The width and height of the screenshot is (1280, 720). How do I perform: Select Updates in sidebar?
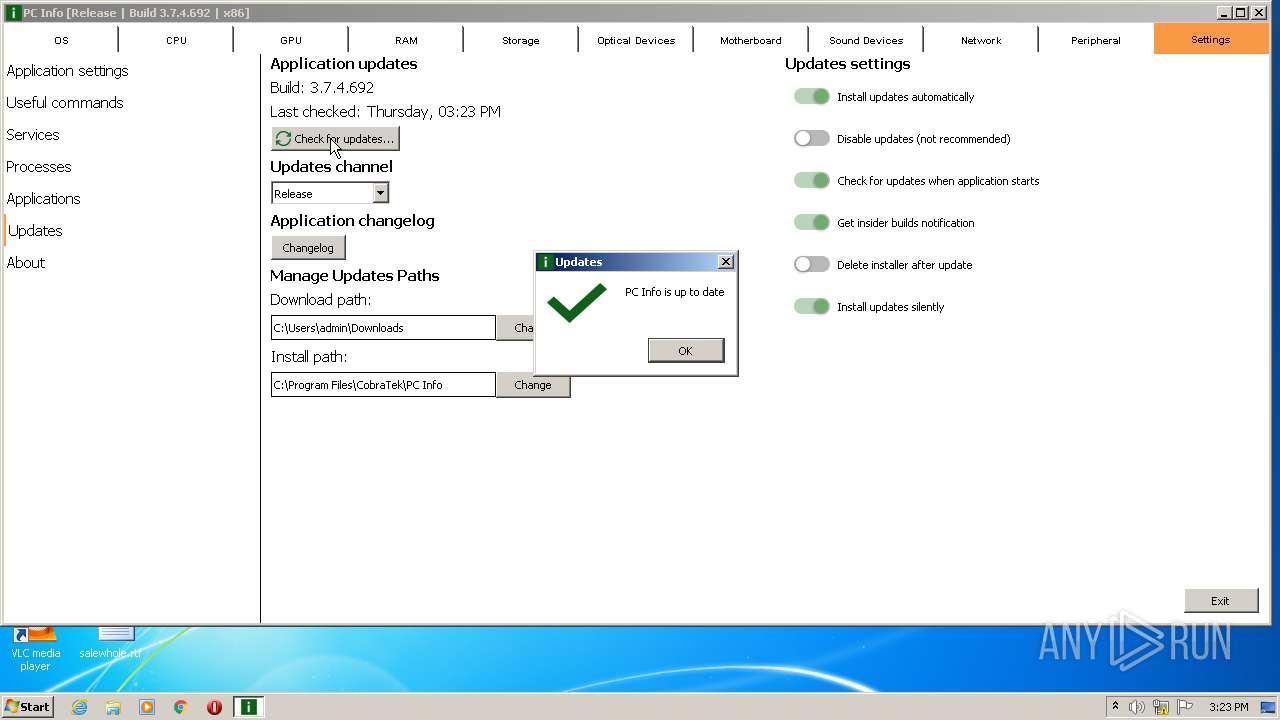point(35,231)
